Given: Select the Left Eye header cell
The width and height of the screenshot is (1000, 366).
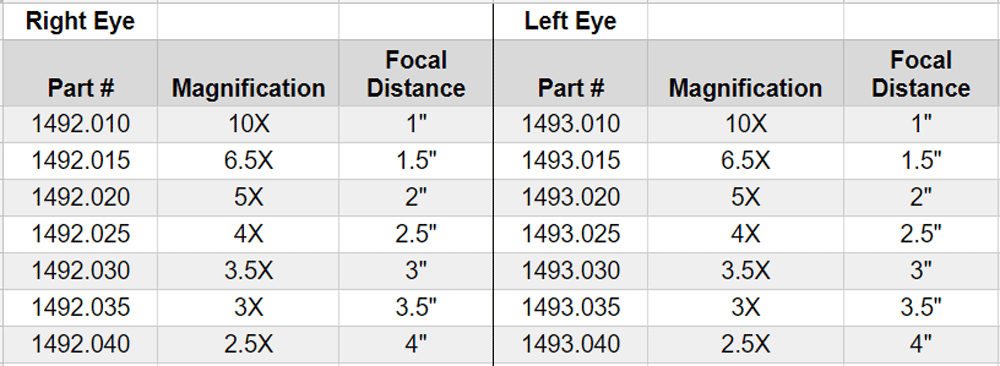Looking at the screenshot, I should pyautogui.click(x=571, y=22).
